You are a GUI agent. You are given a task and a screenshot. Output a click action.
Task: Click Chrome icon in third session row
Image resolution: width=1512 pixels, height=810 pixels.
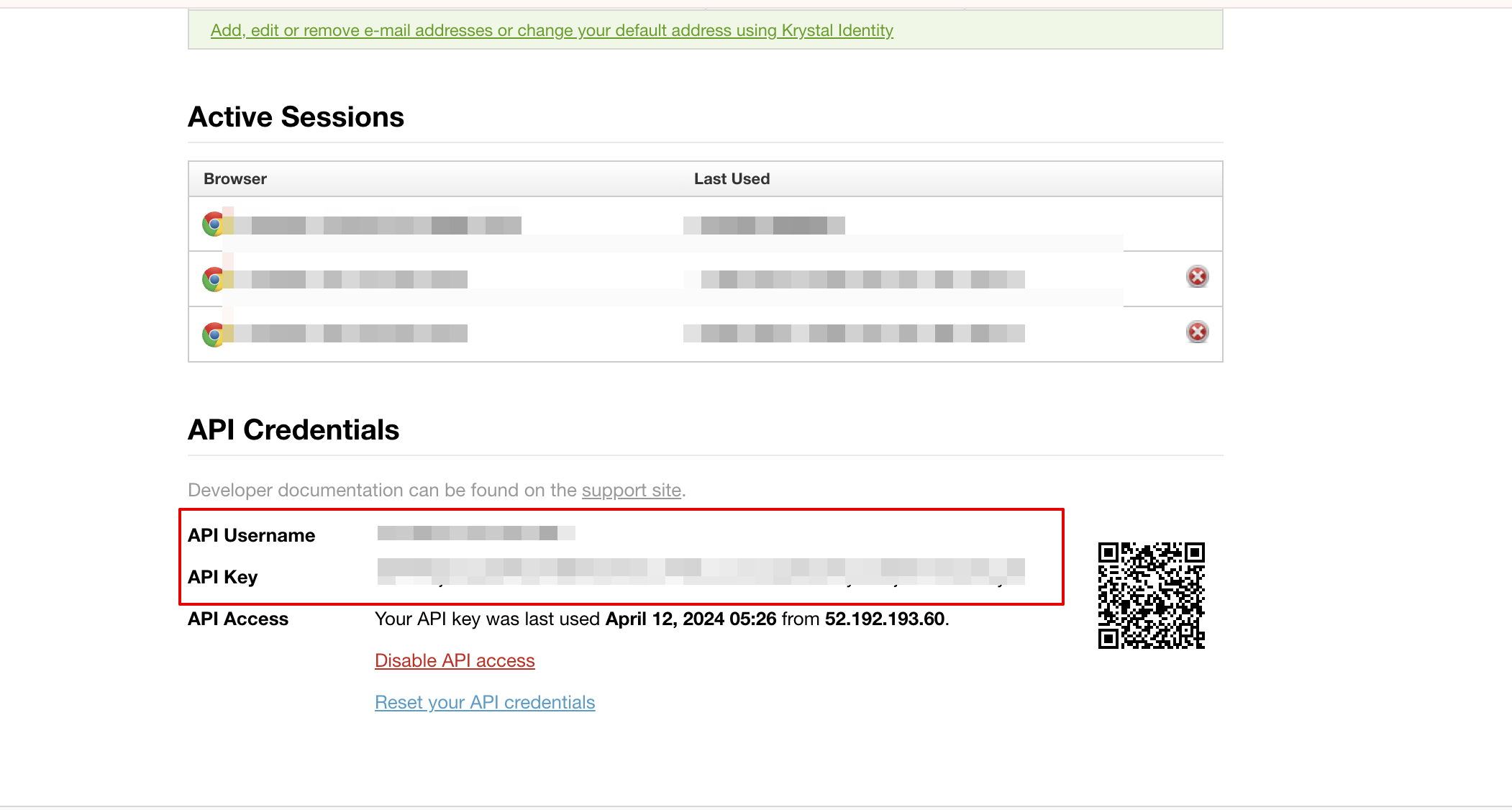213,334
